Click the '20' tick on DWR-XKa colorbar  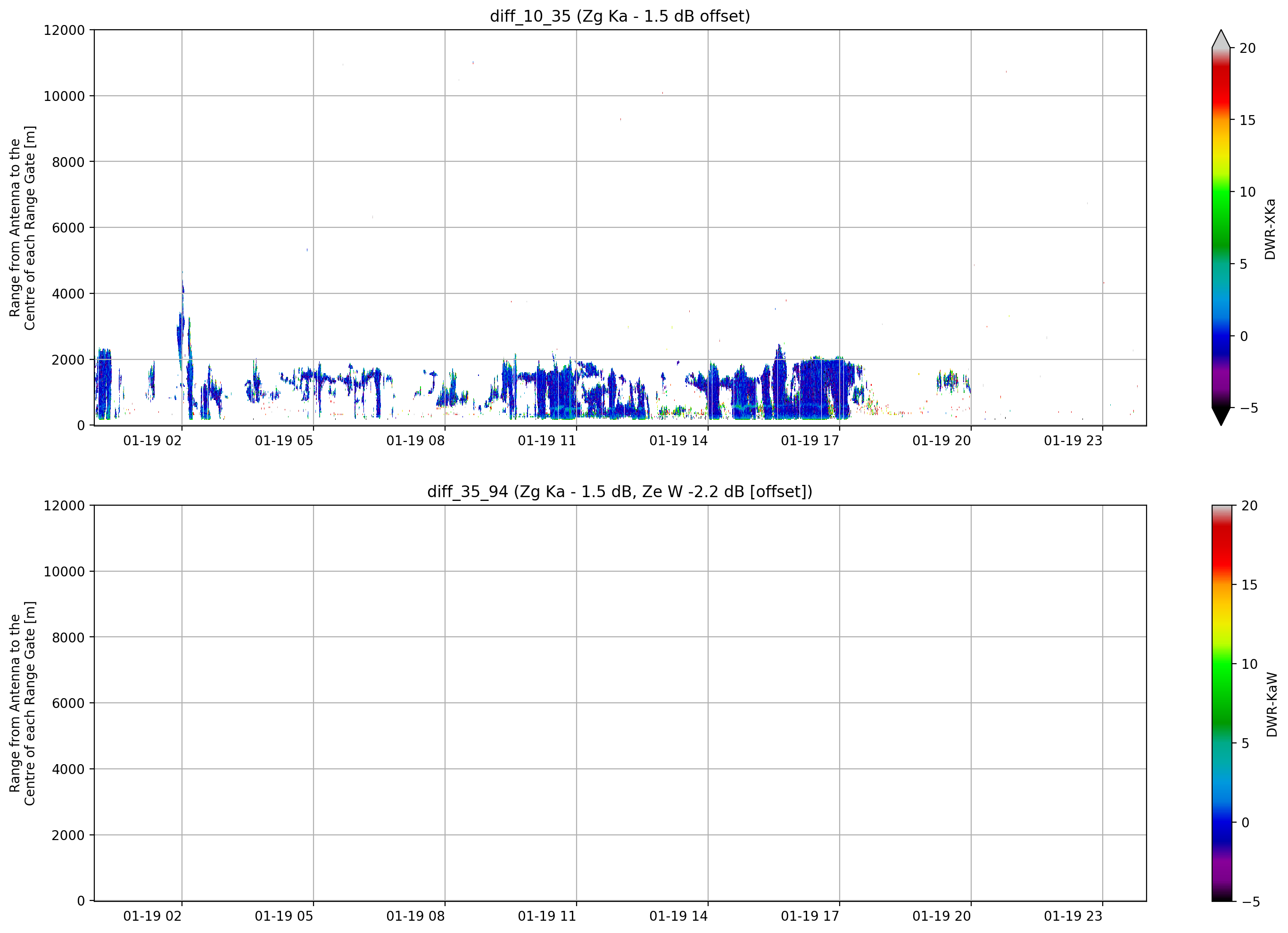pos(1247,48)
